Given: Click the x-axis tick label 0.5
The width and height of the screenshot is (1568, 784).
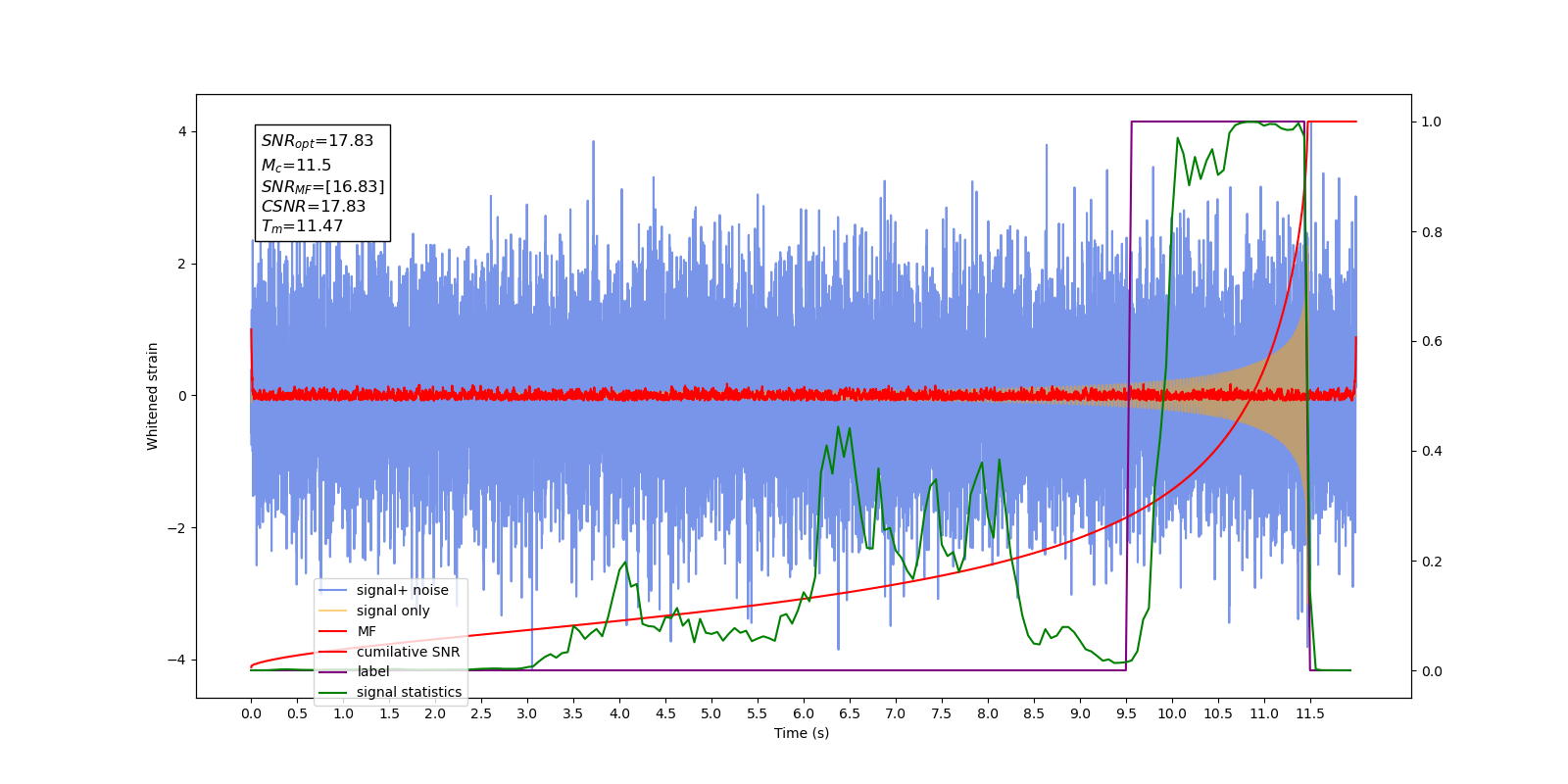Looking at the screenshot, I should point(297,713).
